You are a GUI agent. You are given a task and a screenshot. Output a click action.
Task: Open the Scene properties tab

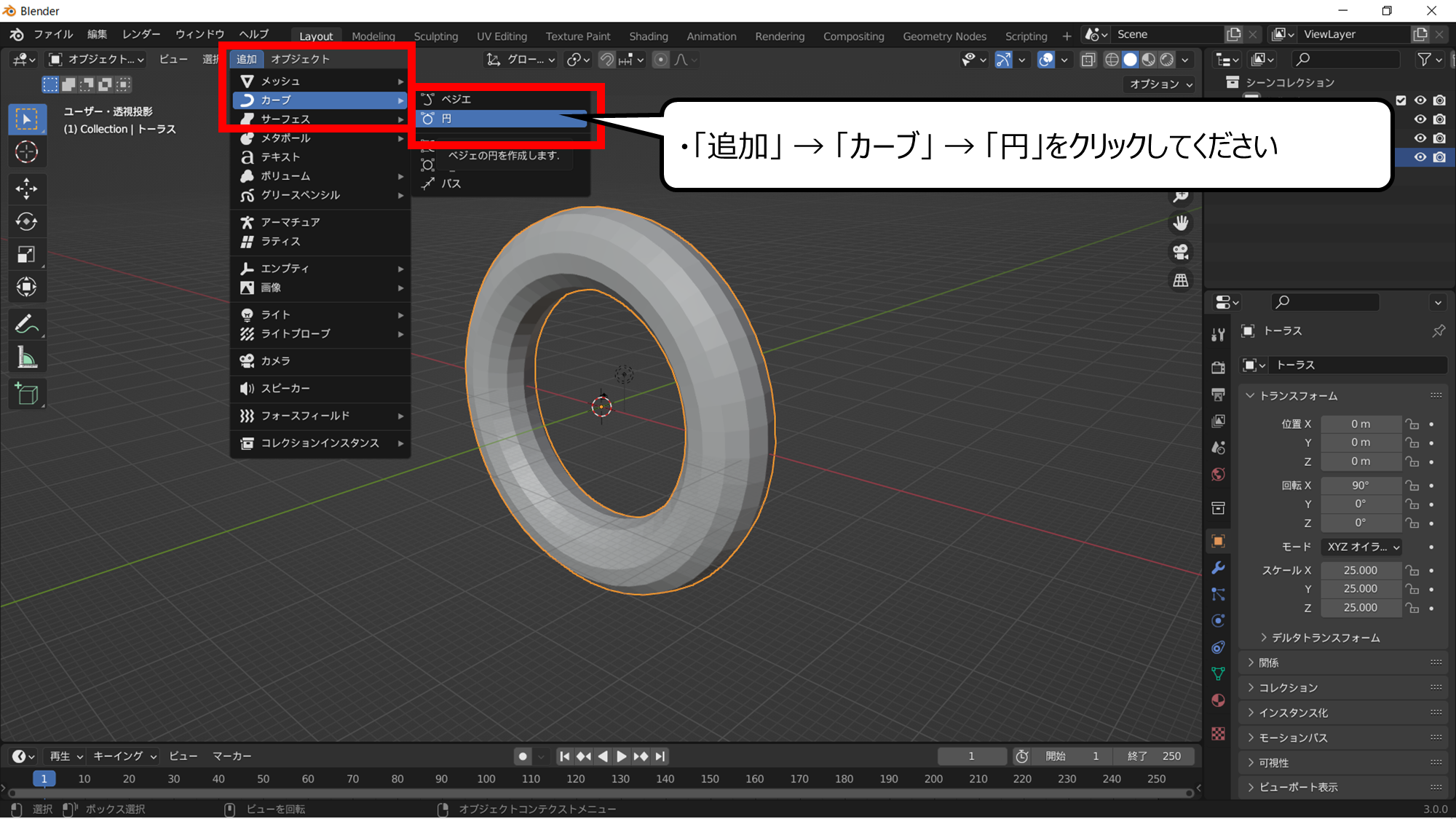pyautogui.click(x=1218, y=448)
